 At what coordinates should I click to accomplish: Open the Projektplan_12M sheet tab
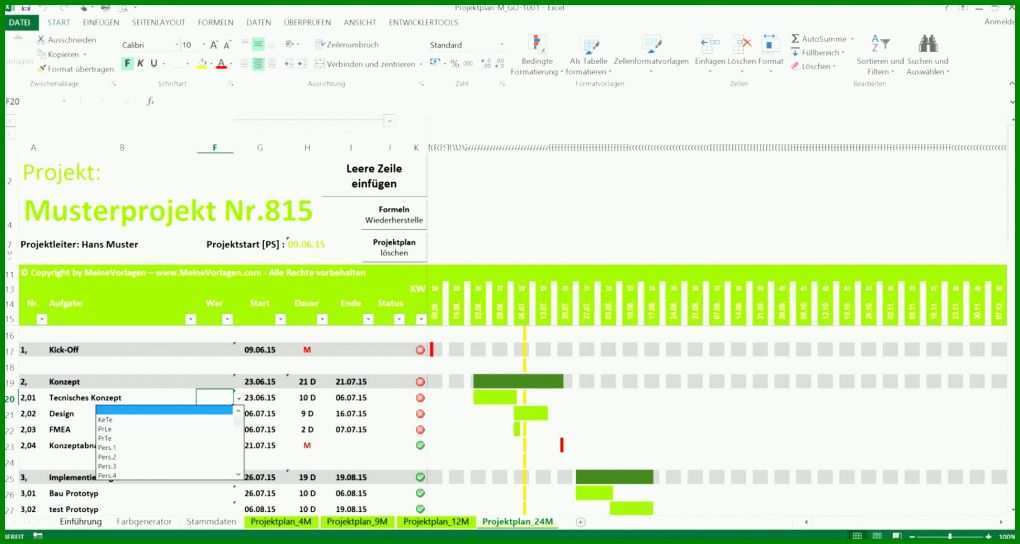point(435,522)
